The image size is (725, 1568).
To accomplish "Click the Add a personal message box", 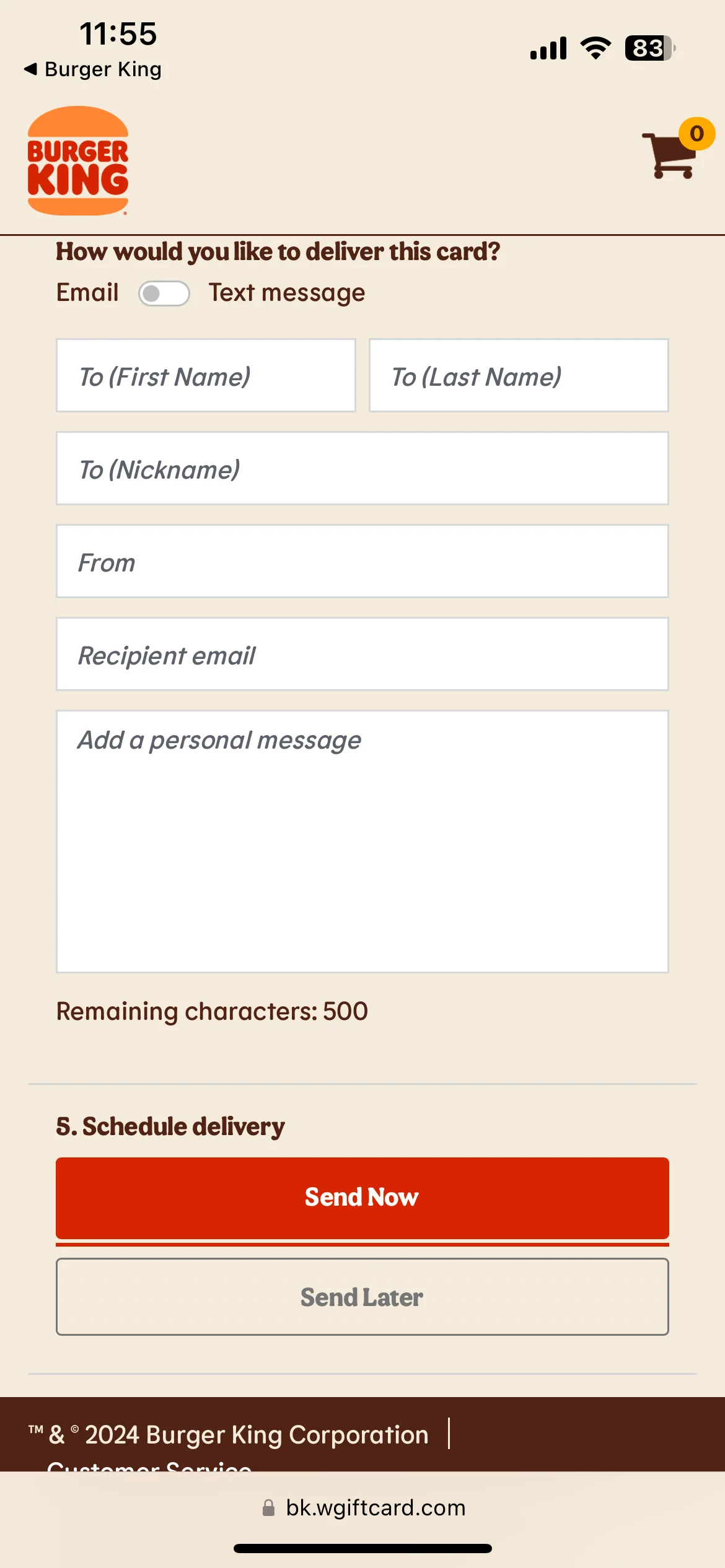I will tap(362, 842).
